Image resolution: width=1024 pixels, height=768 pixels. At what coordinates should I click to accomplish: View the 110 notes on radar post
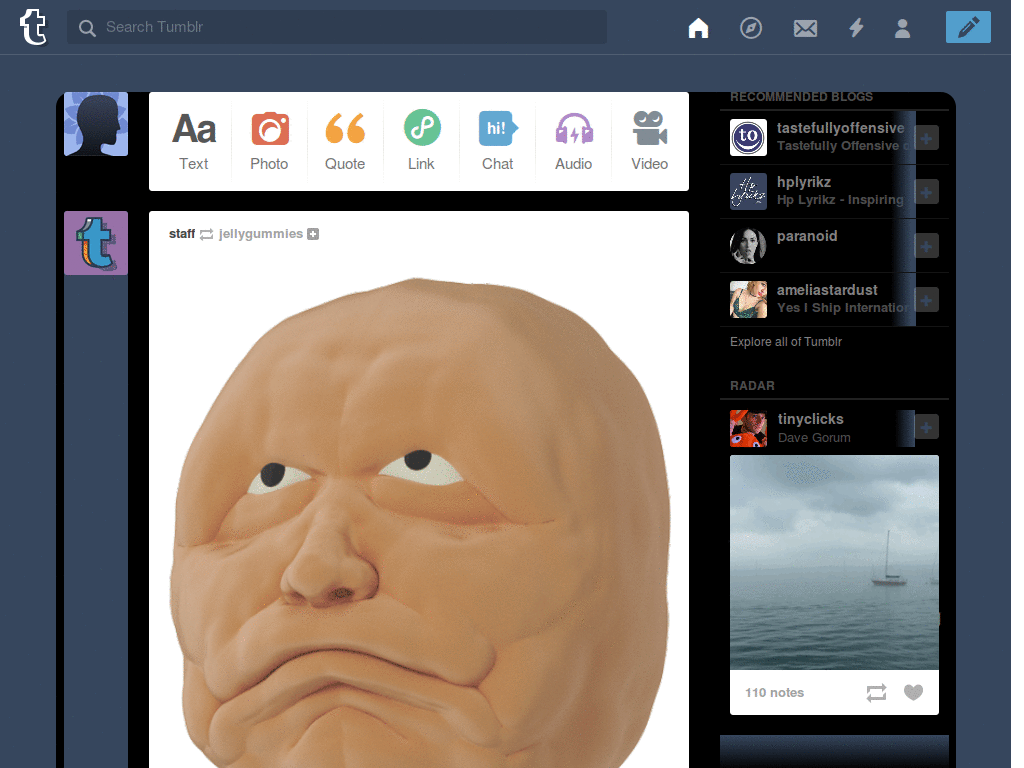point(775,692)
